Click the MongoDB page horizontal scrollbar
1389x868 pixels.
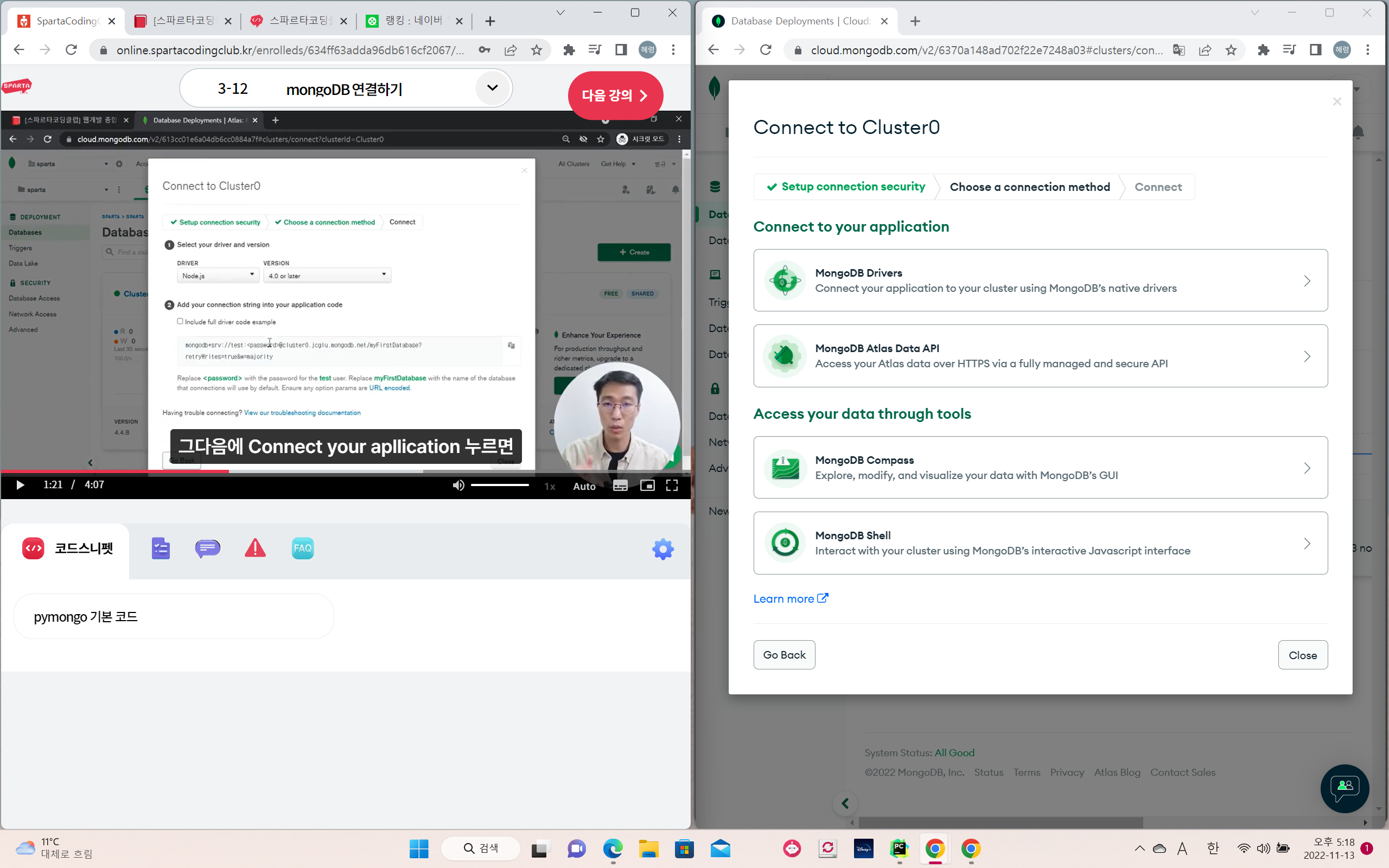tap(1001, 822)
